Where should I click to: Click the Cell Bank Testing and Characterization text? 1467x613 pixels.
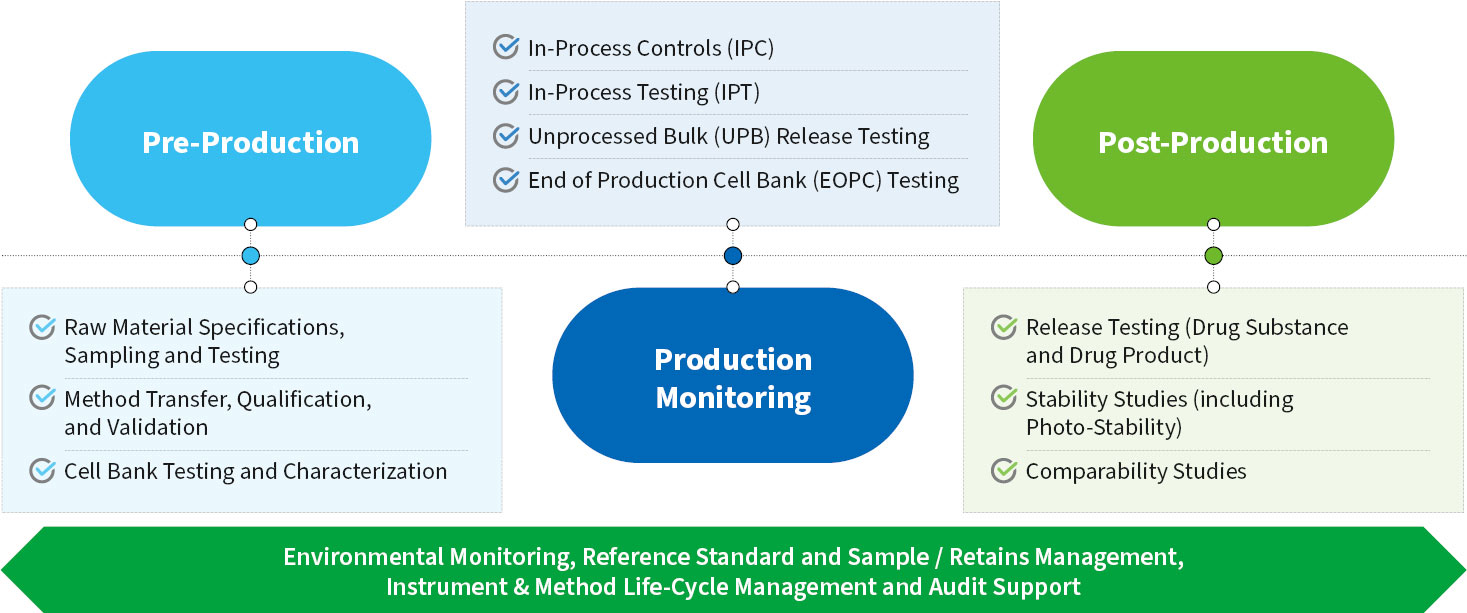click(256, 471)
